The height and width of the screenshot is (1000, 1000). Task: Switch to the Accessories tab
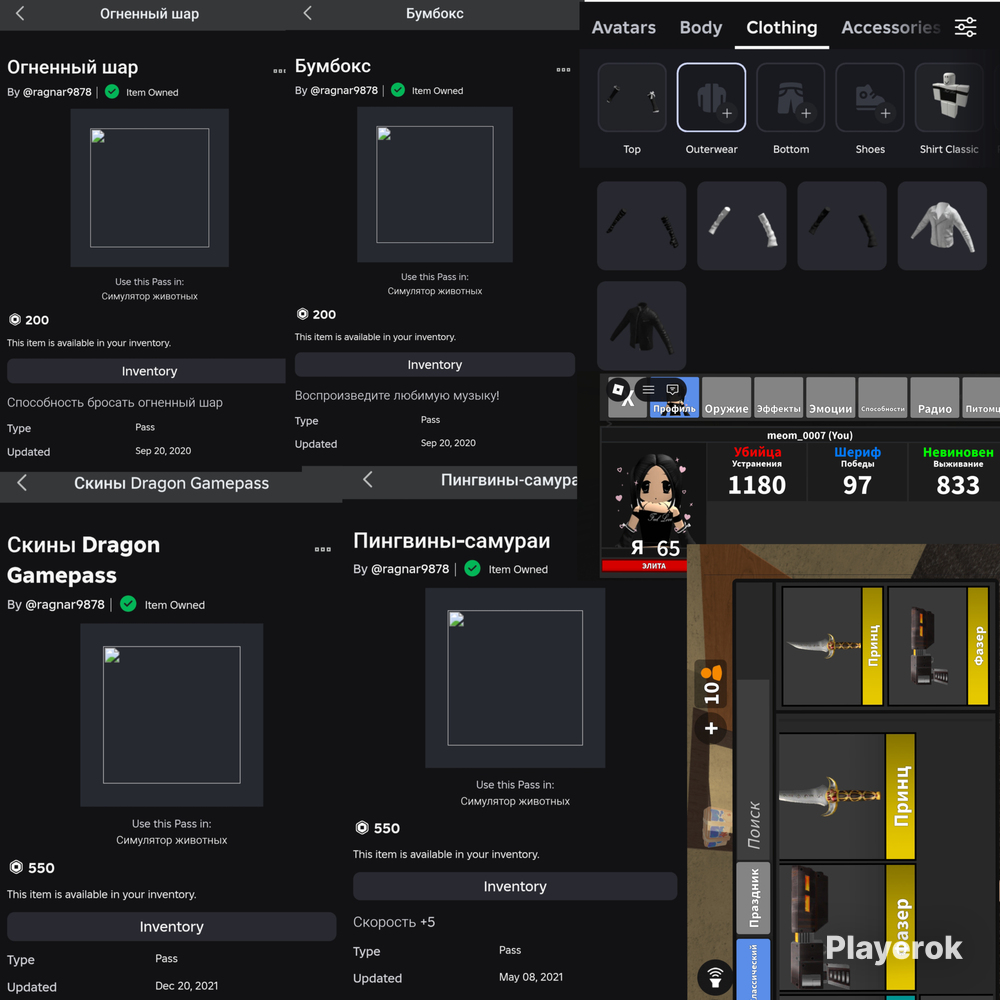click(890, 27)
